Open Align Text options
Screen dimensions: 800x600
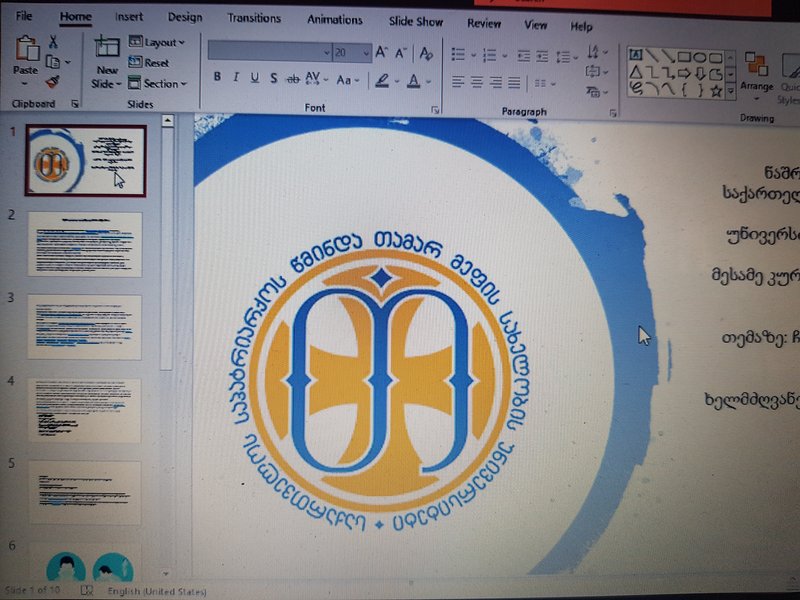(x=596, y=72)
